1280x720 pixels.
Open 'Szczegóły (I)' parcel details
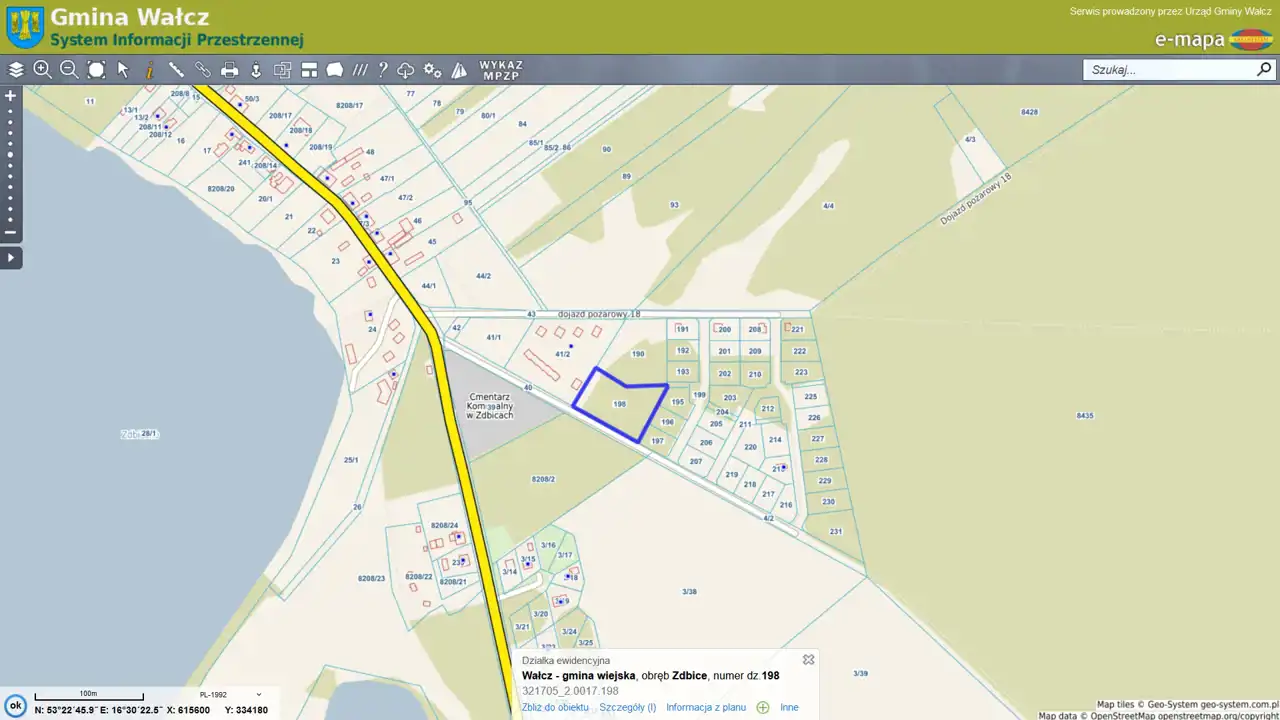[x=627, y=707]
